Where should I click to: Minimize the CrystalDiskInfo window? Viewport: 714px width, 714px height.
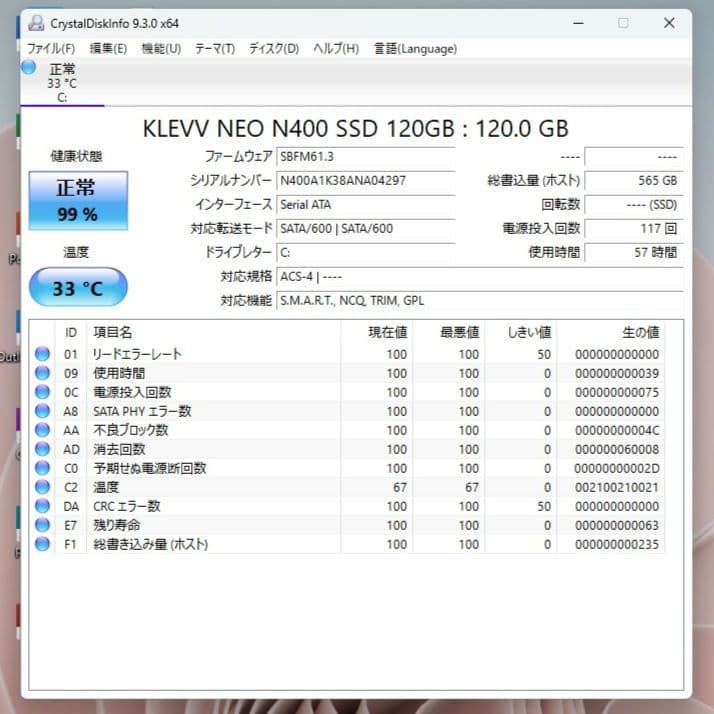coord(578,23)
